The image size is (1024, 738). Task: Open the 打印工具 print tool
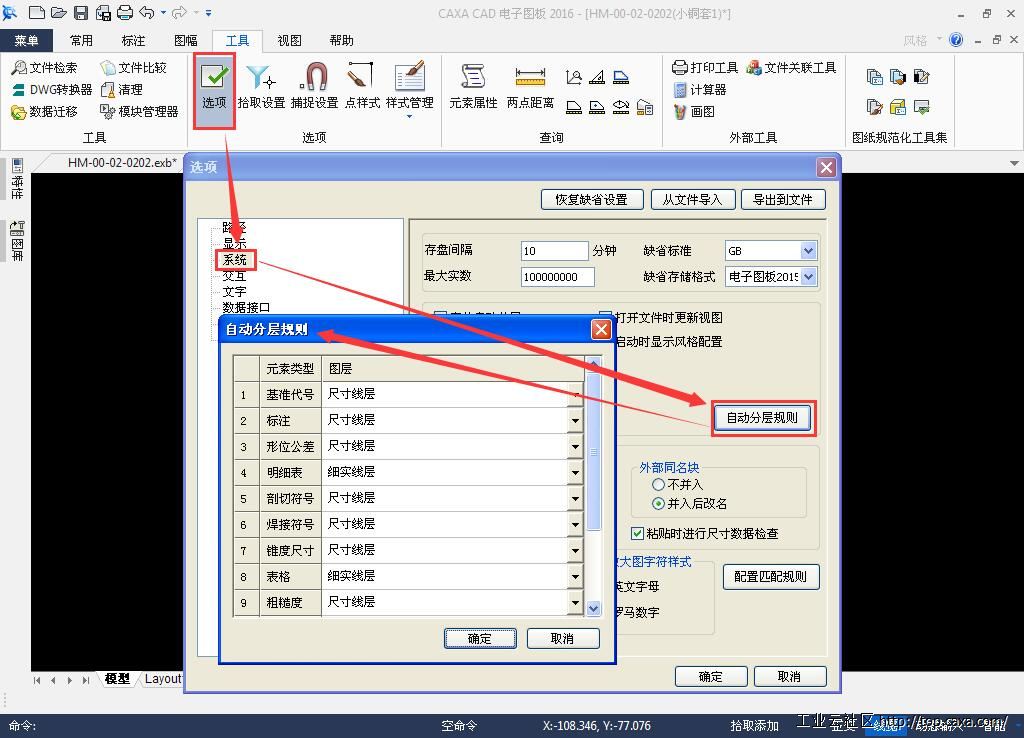[705, 67]
